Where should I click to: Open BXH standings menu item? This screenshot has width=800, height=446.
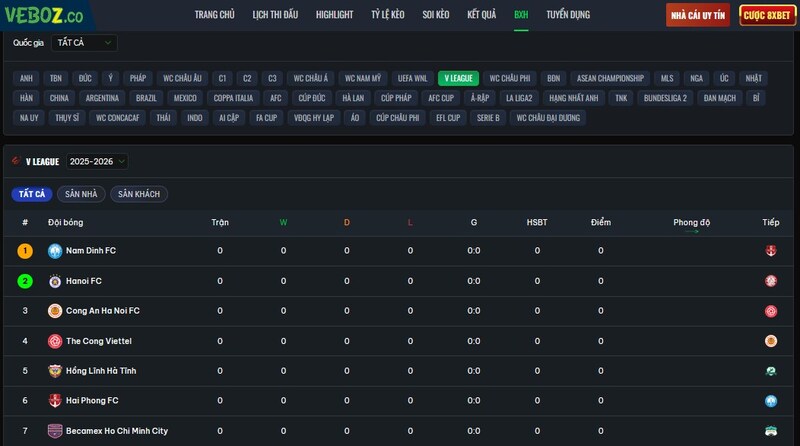coord(521,15)
